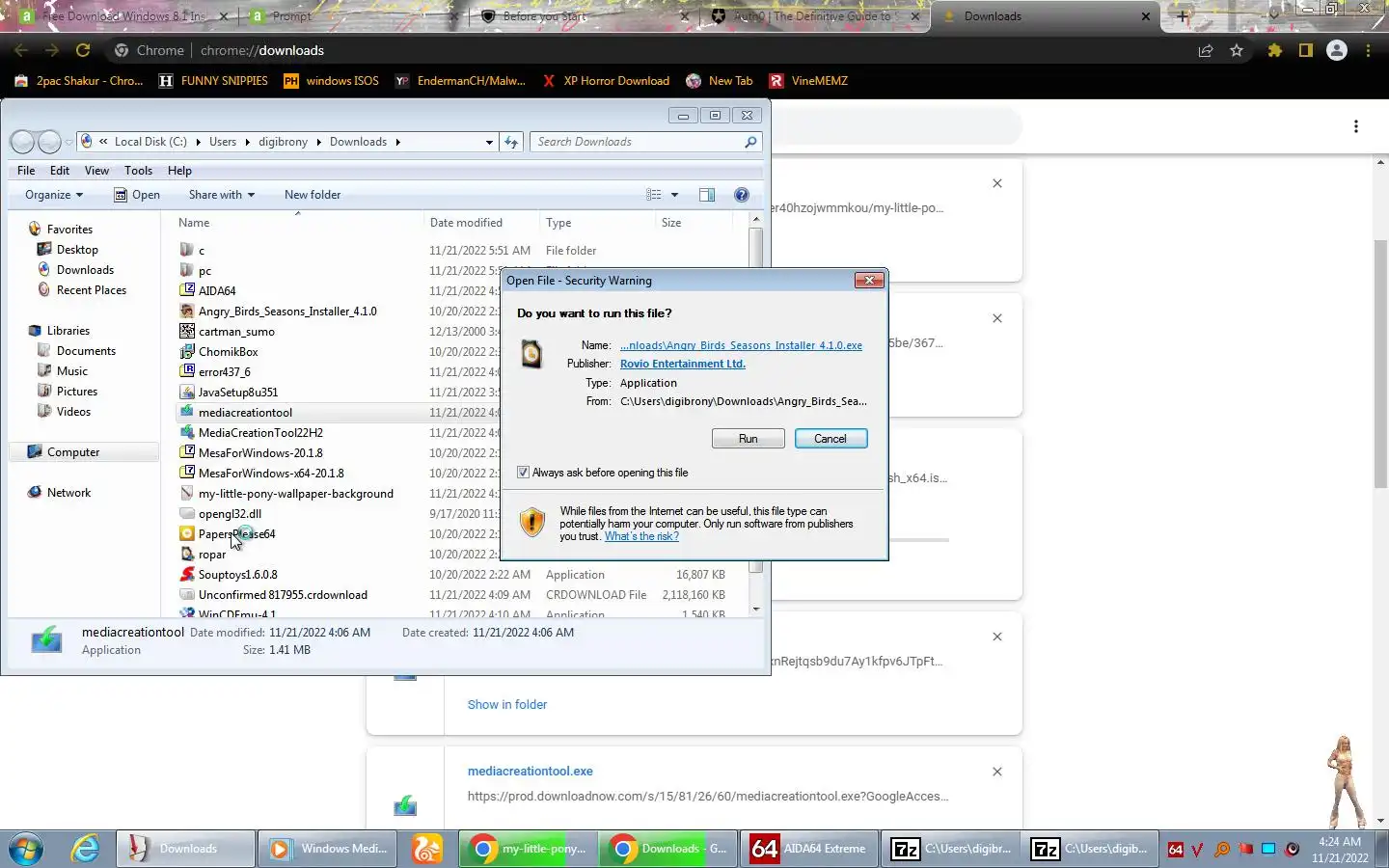Expand the Organize dropdown menu

[54, 195]
